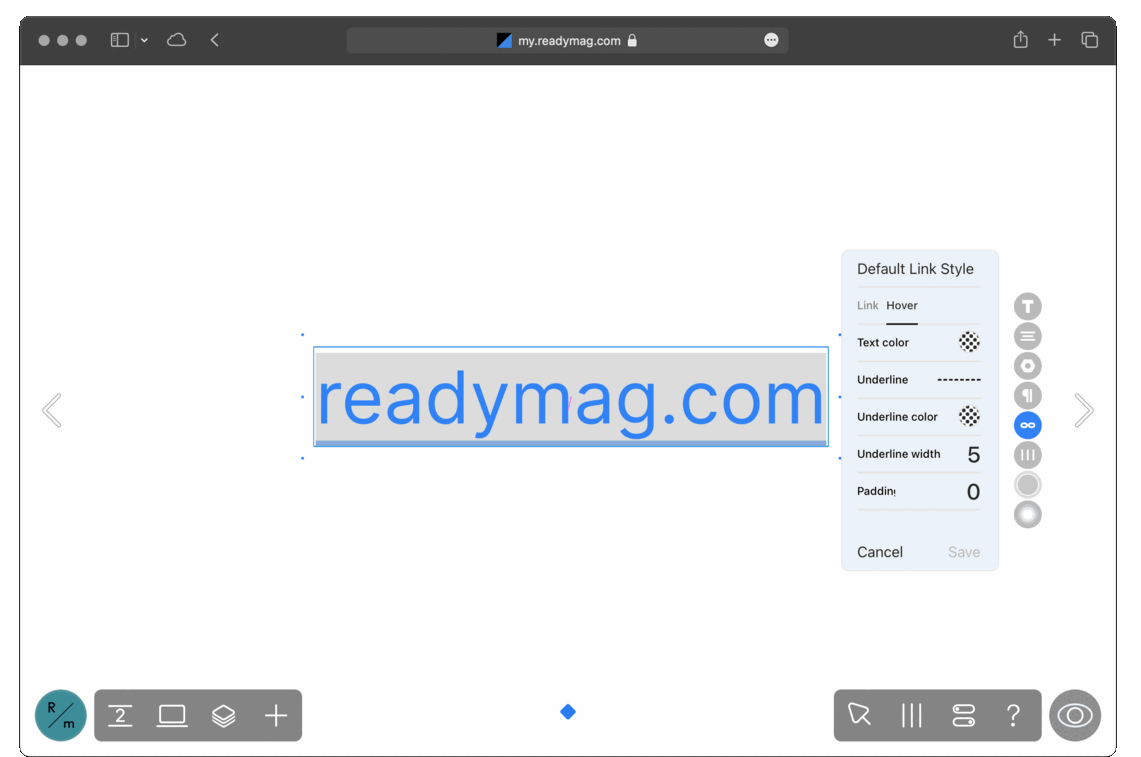Open the typeface T text control

pyautogui.click(x=1027, y=306)
